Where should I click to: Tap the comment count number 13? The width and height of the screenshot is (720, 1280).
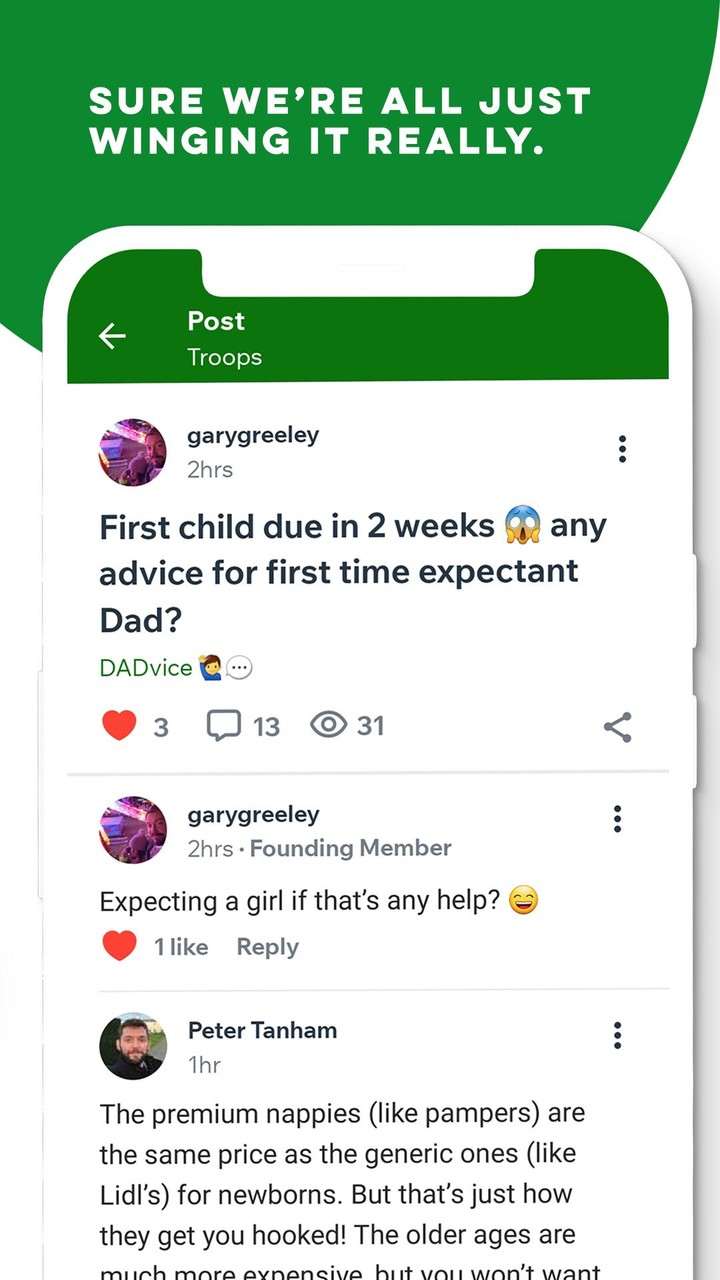tap(266, 726)
